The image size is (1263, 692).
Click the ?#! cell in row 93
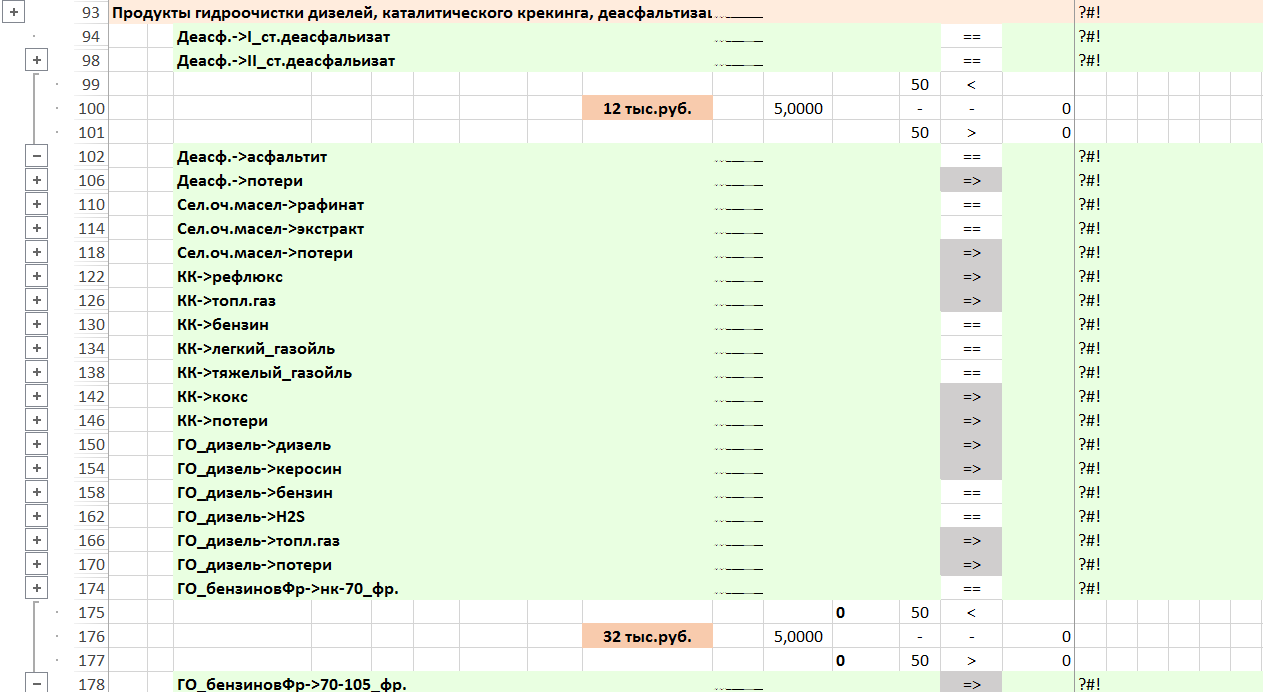tap(1090, 13)
